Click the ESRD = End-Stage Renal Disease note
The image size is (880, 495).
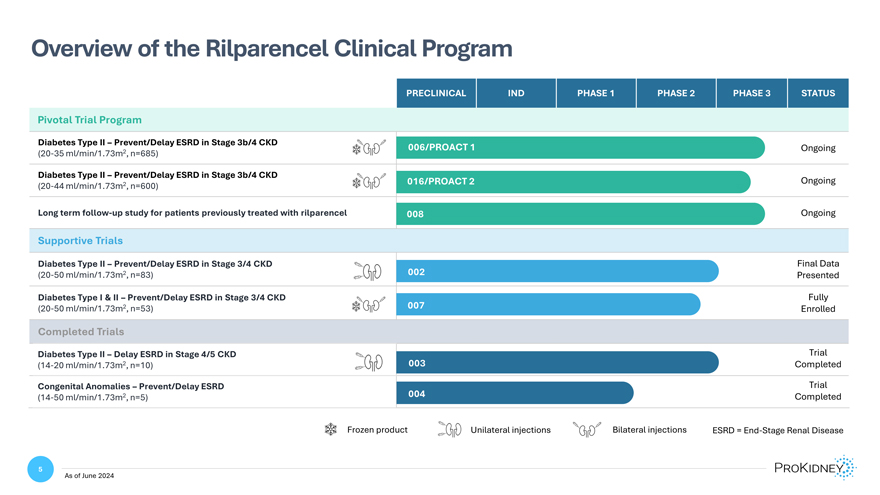coord(778,430)
